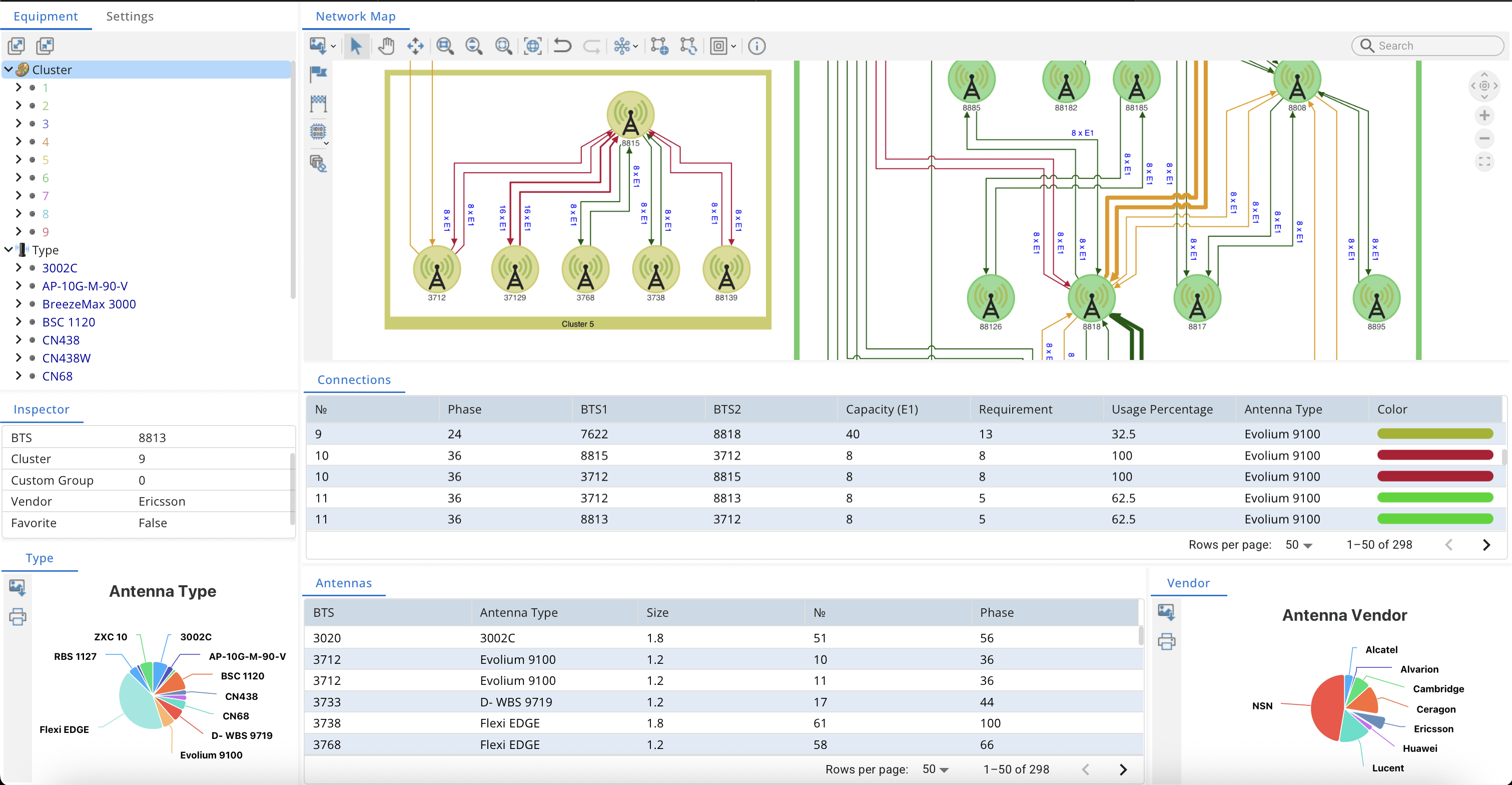Select the Inspector tab
The height and width of the screenshot is (785, 1512).
point(41,409)
